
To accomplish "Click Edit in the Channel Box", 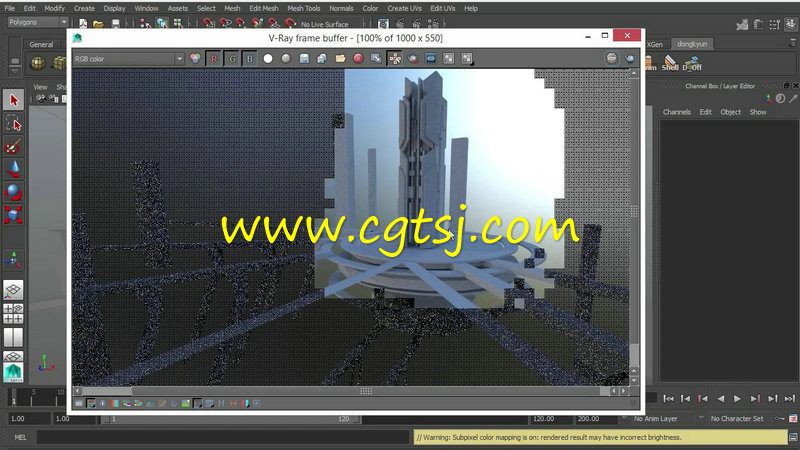I will (706, 112).
